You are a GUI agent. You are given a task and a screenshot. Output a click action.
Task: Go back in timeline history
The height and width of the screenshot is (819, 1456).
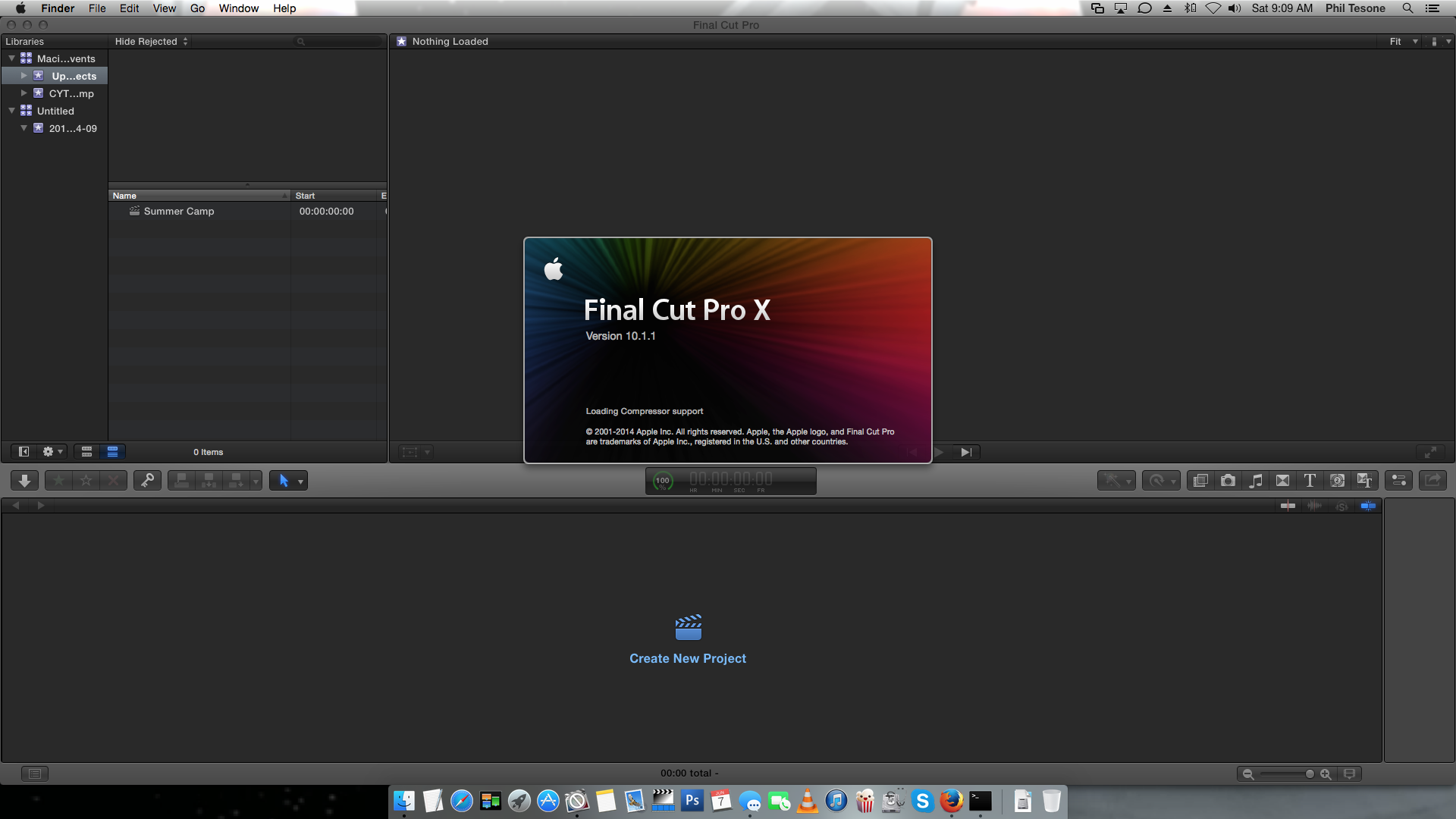16,506
